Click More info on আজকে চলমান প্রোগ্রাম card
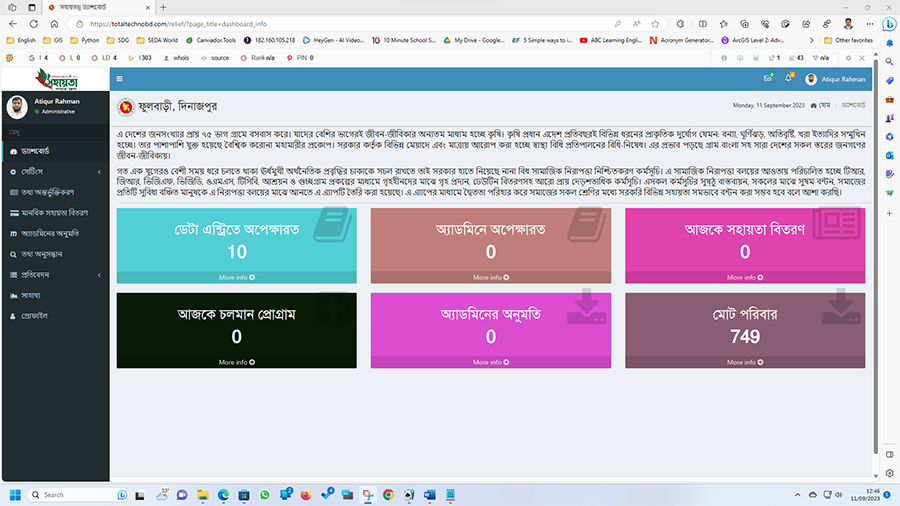 click(236, 362)
